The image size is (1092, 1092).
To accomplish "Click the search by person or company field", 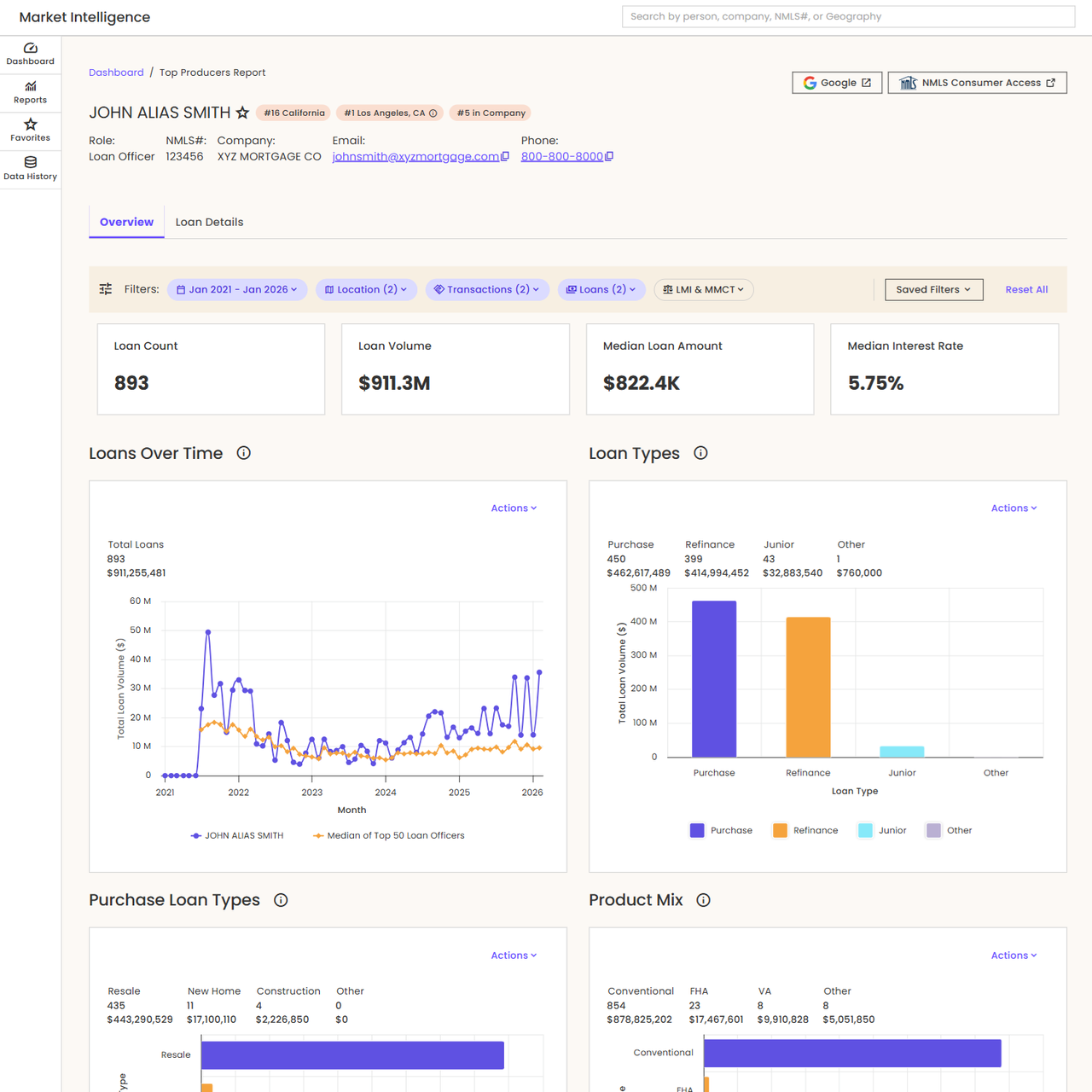I will [x=849, y=16].
